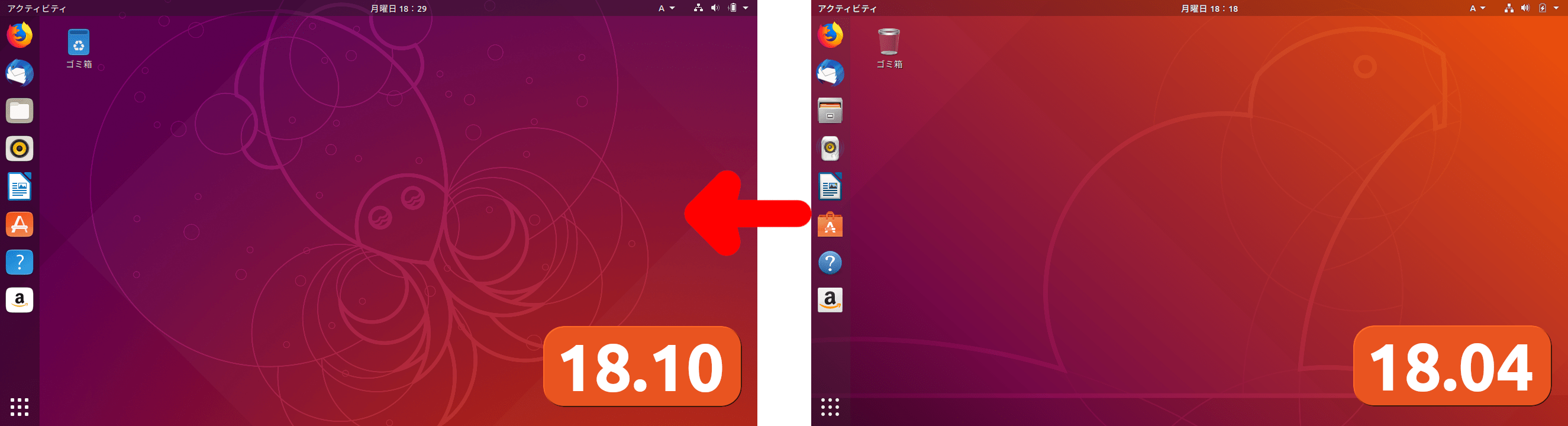Click volume icon in 18.04 top bar
The image size is (1568, 426).
point(1525,8)
